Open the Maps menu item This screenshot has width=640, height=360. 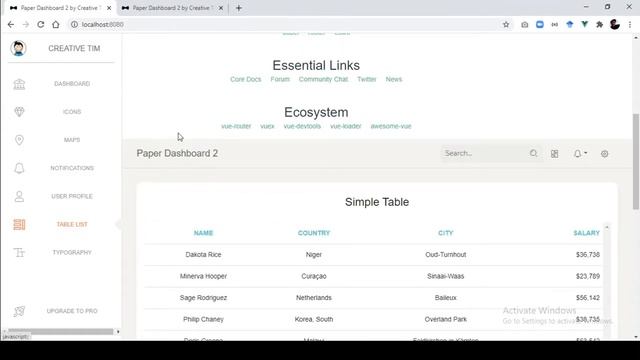(72, 140)
